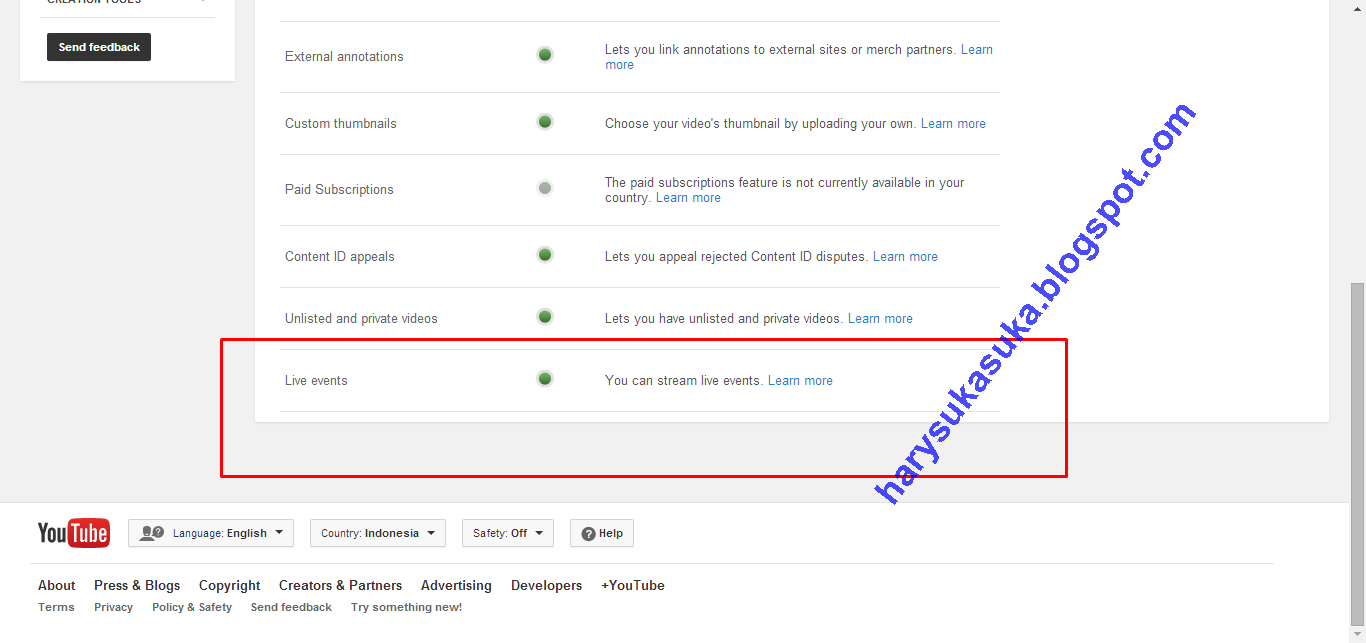
Task: Open Learn more for Unlisted and private videos
Action: (880, 318)
